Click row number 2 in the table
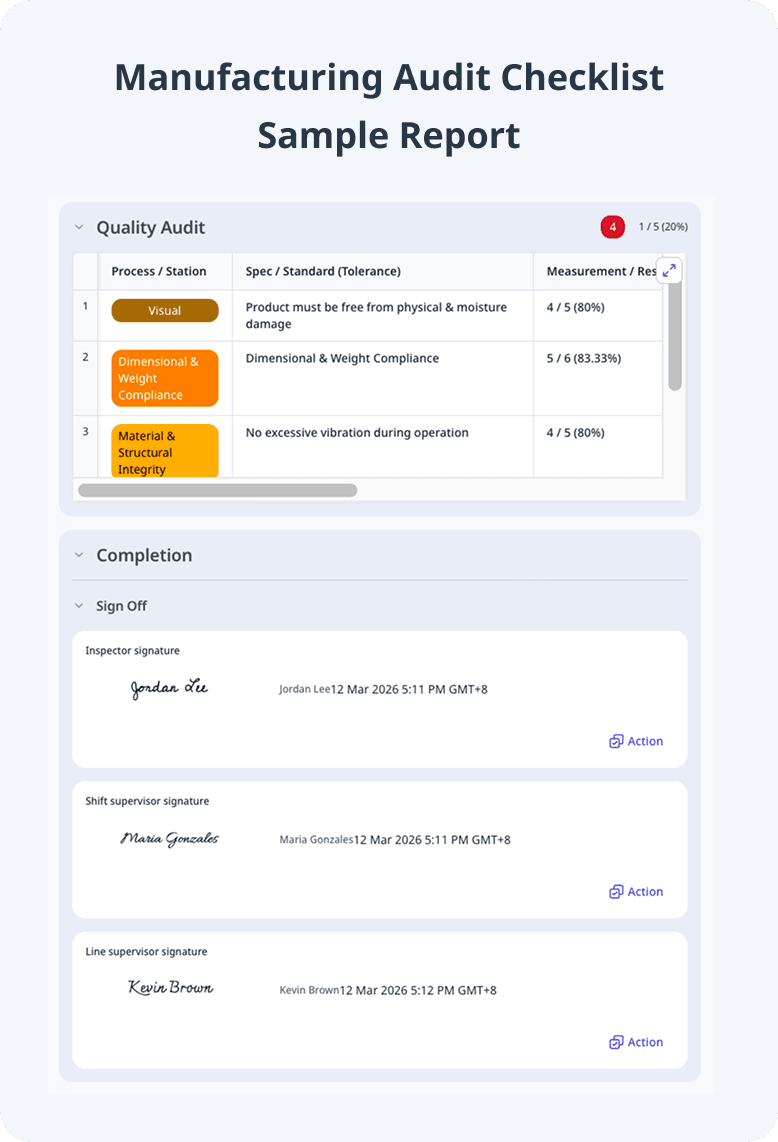Image resolution: width=778 pixels, height=1142 pixels. [x=85, y=357]
